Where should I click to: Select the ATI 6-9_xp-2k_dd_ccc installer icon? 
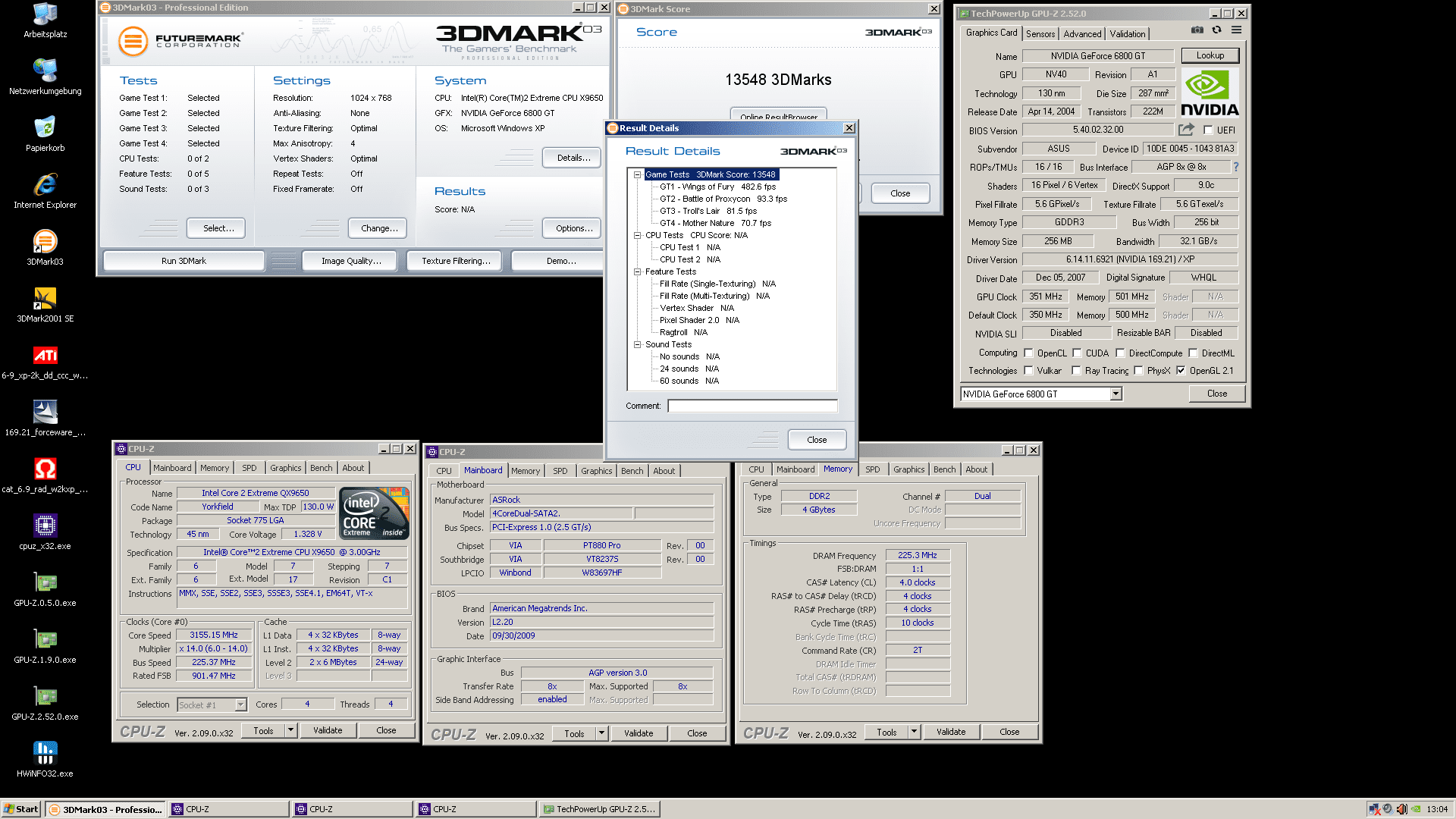pos(45,362)
